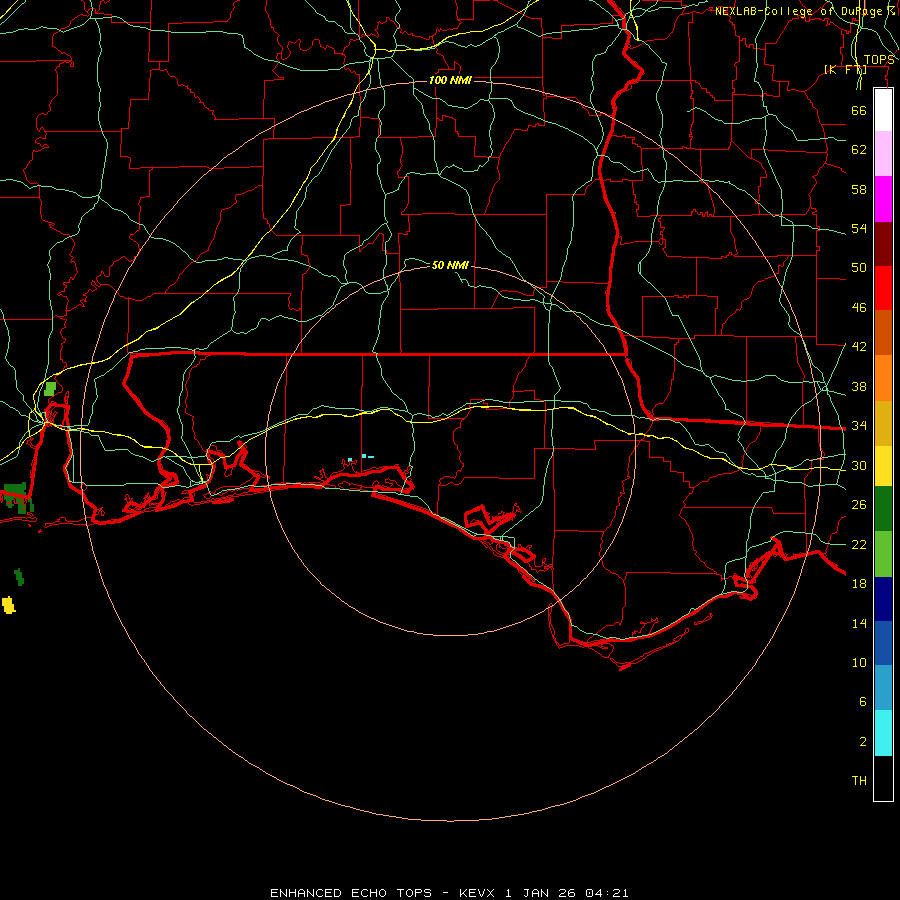Click the 'NEXLAB-College of DuPage' credit text
The image size is (900, 900).
pos(798,11)
